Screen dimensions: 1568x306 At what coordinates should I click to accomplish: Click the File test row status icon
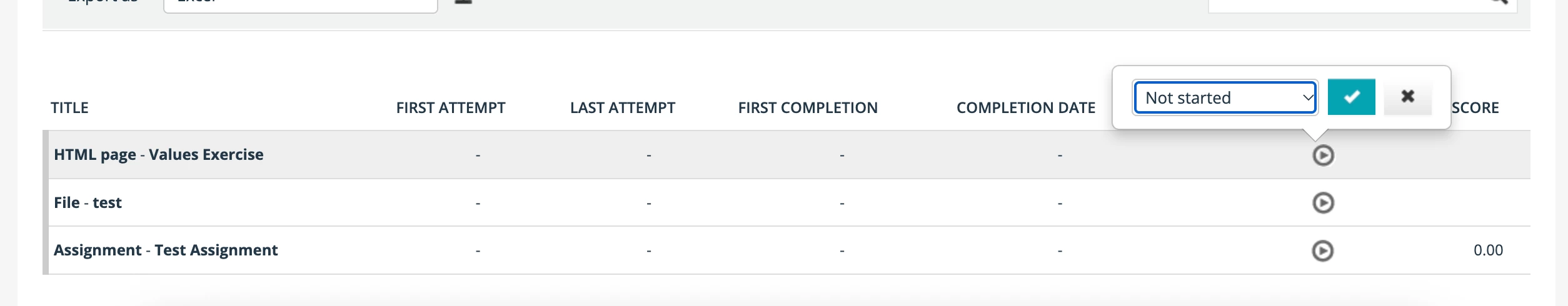[x=1323, y=203]
